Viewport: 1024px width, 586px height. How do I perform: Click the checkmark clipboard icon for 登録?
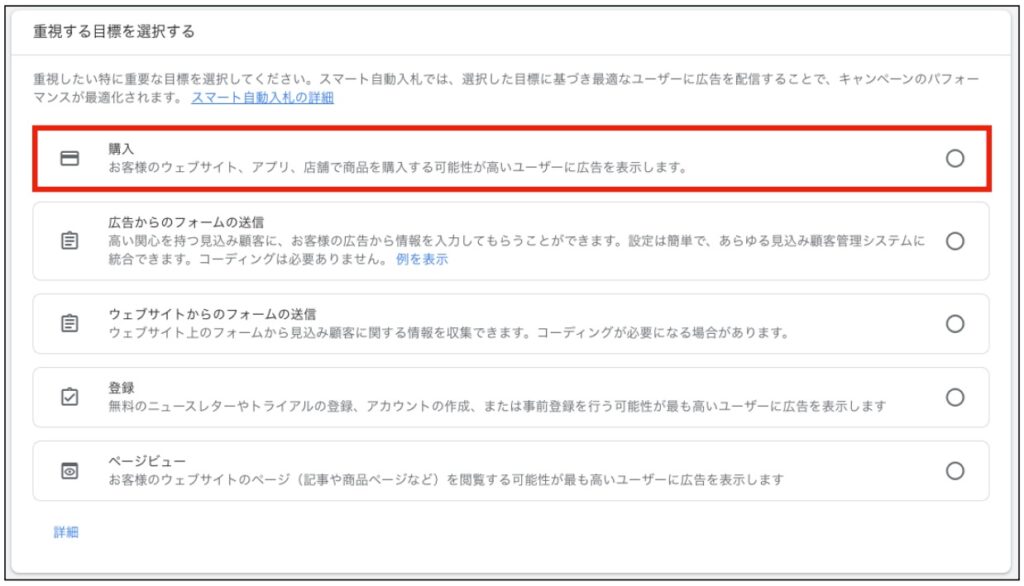coord(69,397)
